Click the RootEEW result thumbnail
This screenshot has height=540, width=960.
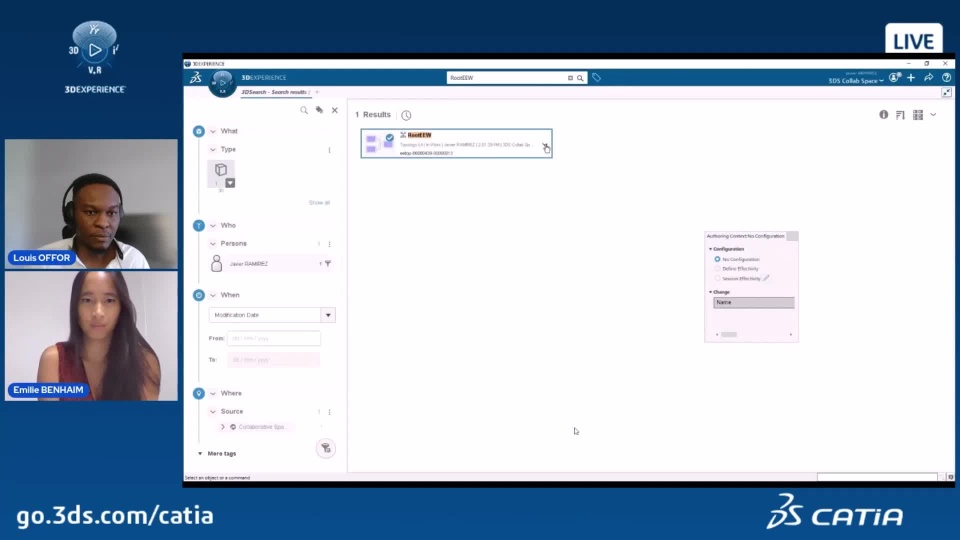click(x=380, y=144)
